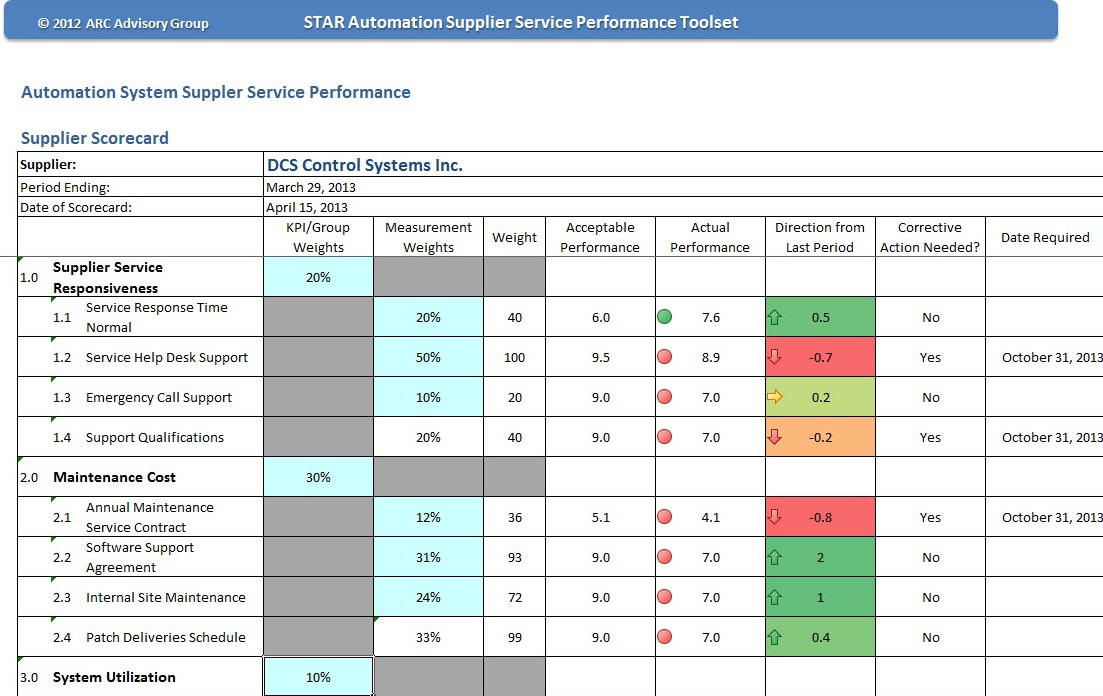Click green up arrow in Patch Deliveries Schedule row

pos(773,637)
